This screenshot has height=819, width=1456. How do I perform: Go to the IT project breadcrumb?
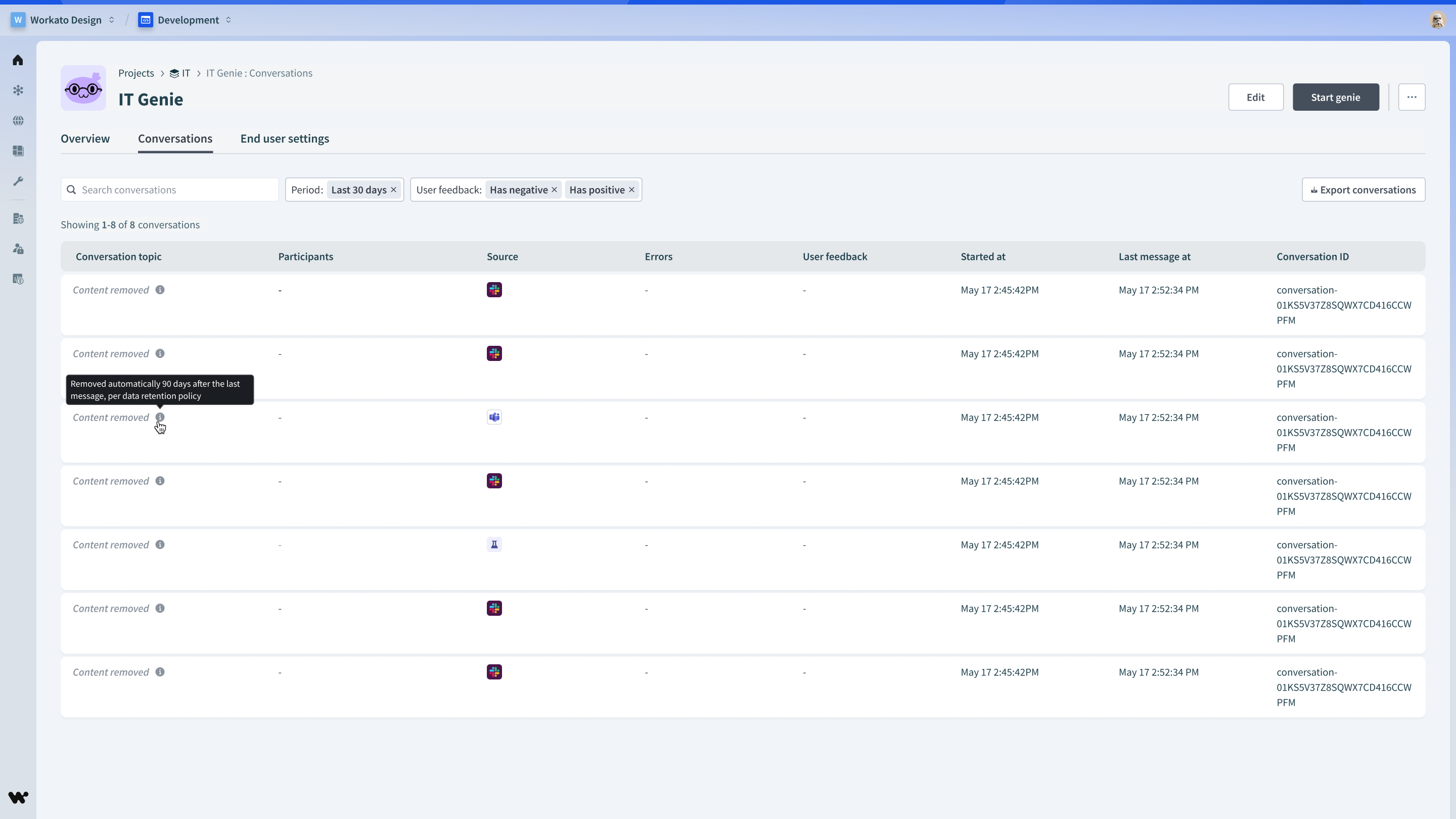(x=180, y=73)
